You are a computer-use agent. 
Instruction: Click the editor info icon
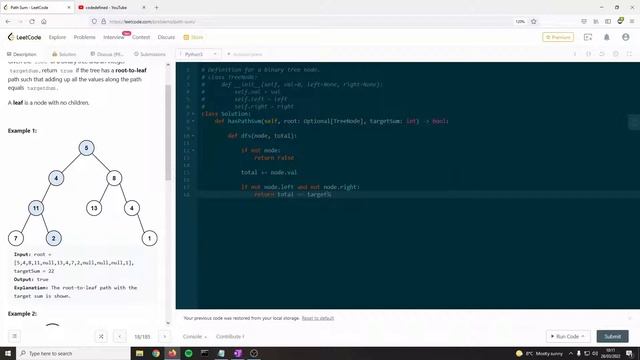[x=575, y=54]
